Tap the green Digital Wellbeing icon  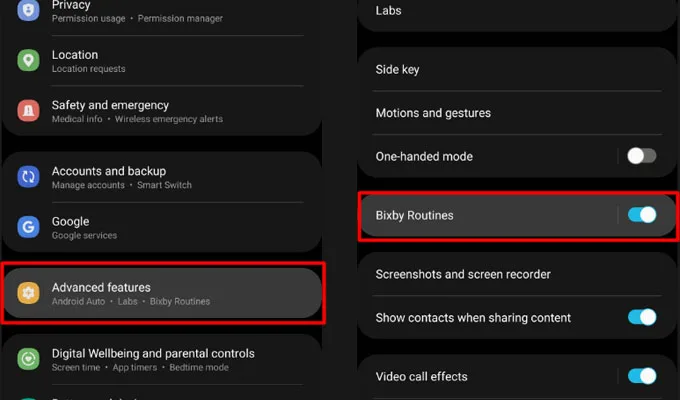[28, 359]
